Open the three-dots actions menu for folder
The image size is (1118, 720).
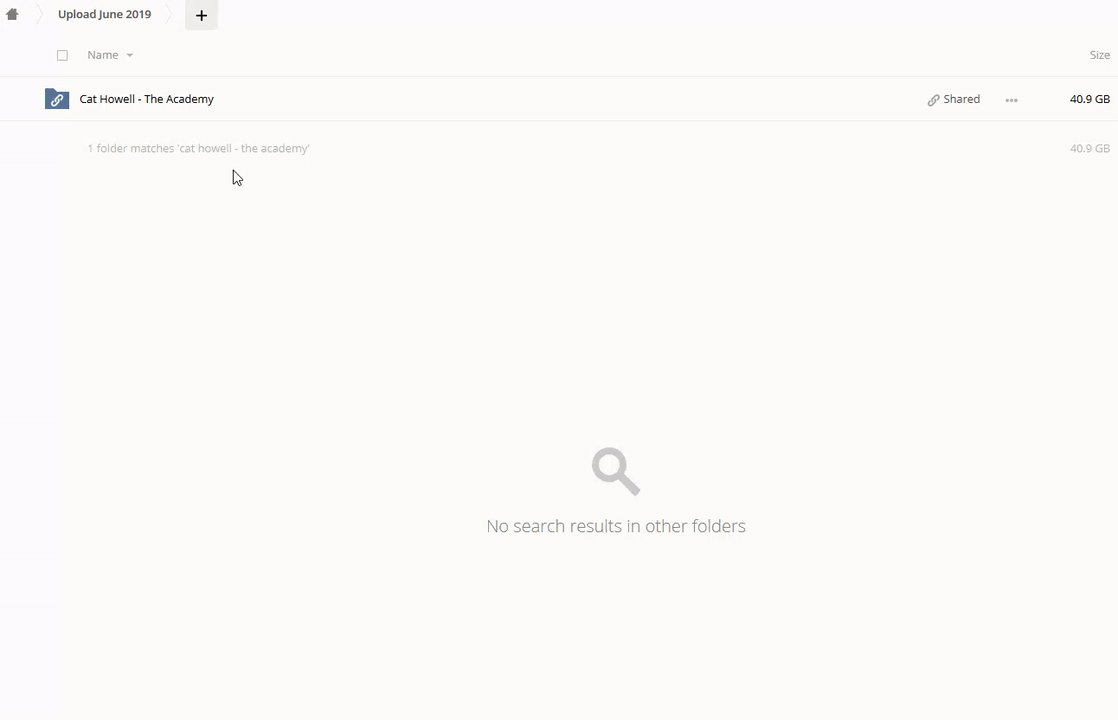tap(1011, 100)
